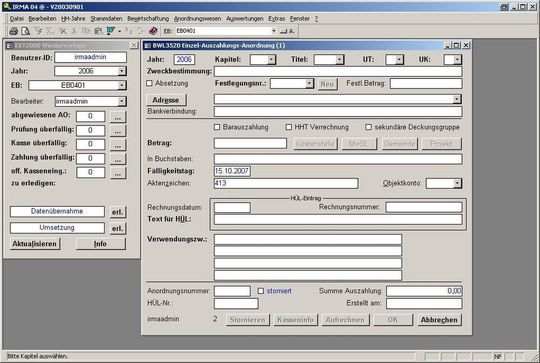Click the Jahr field showing 2006 in the form
540x363 pixels.
click(184, 60)
